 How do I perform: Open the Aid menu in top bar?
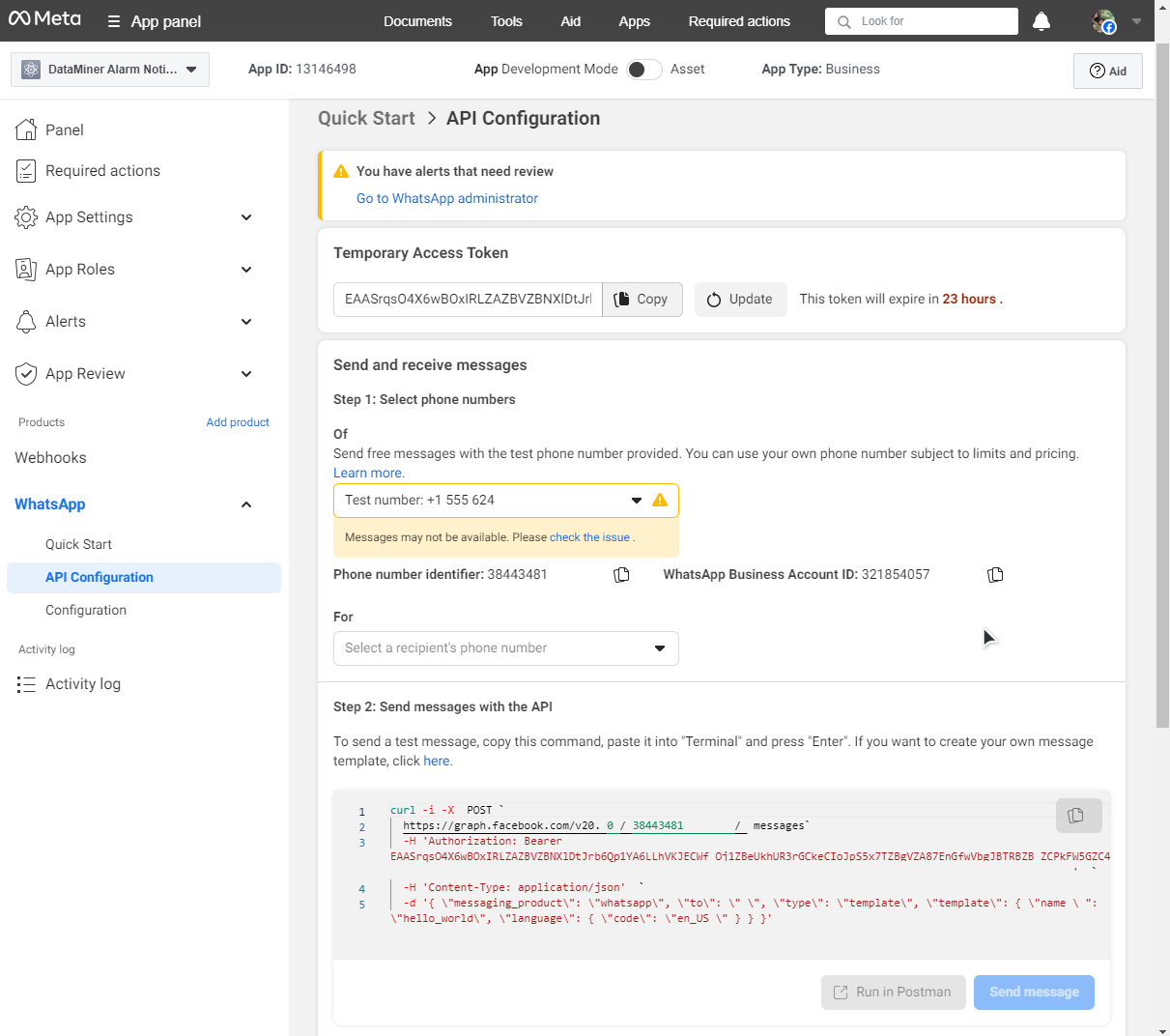click(571, 21)
